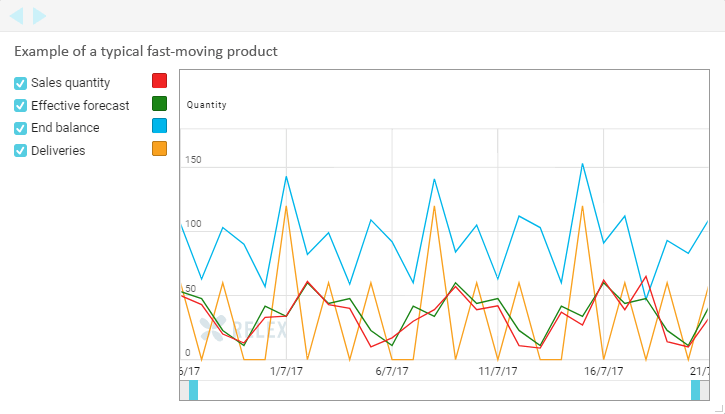The height and width of the screenshot is (414, 725).
Task: Click the 'Sales quantity' legend label
Action: click(x=70, y=83)
